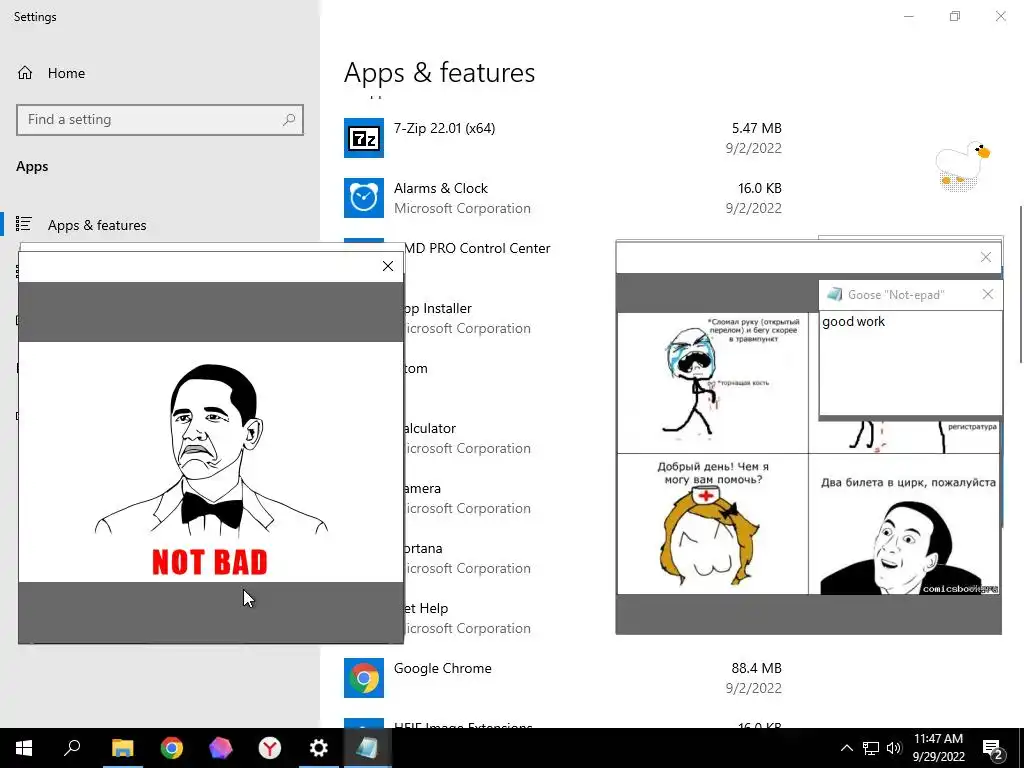
Task: Launch Chrome from the taskbar
Action: [x=172, y=748]
